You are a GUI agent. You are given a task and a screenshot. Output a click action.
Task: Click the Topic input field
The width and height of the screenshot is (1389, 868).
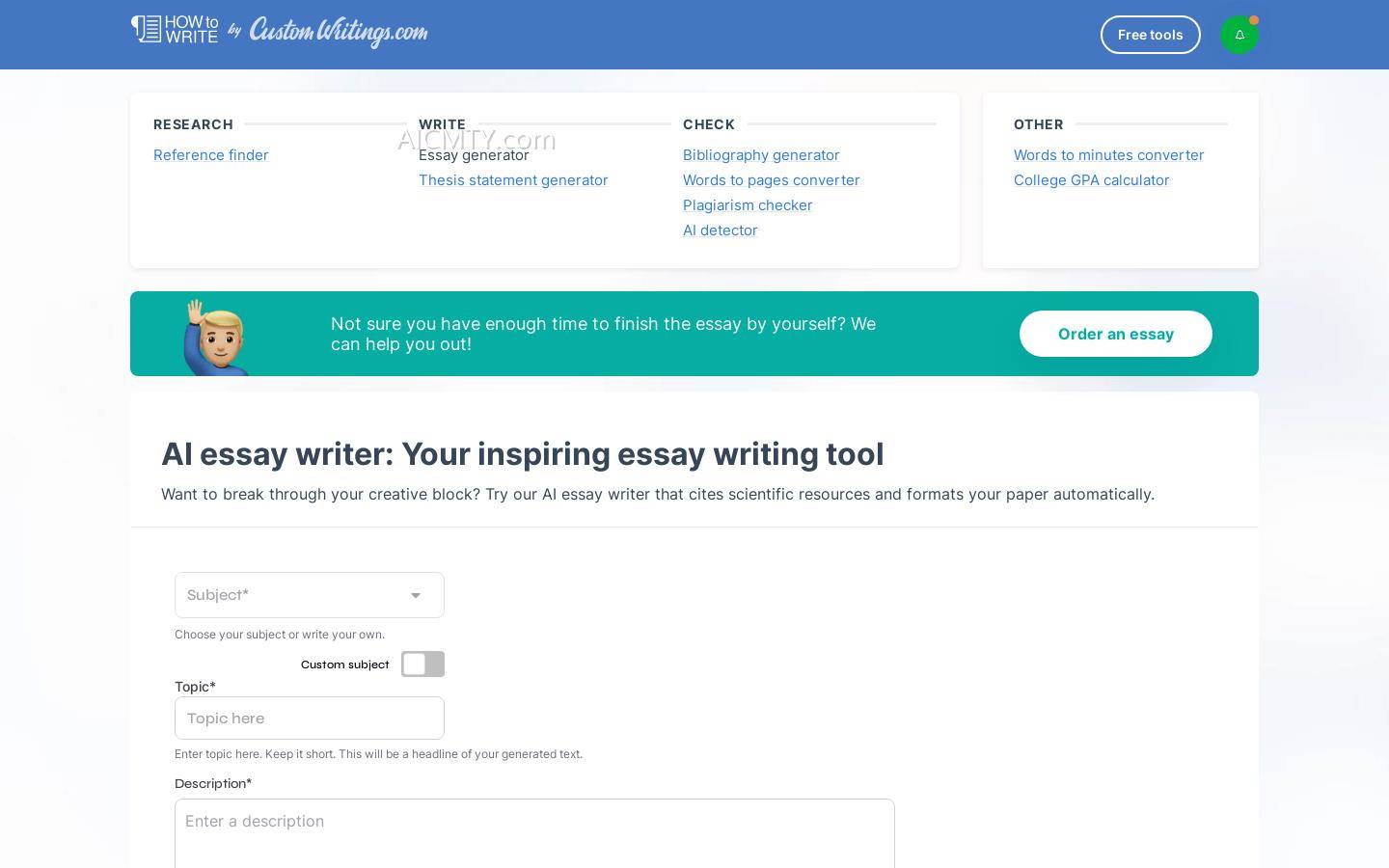309,718
